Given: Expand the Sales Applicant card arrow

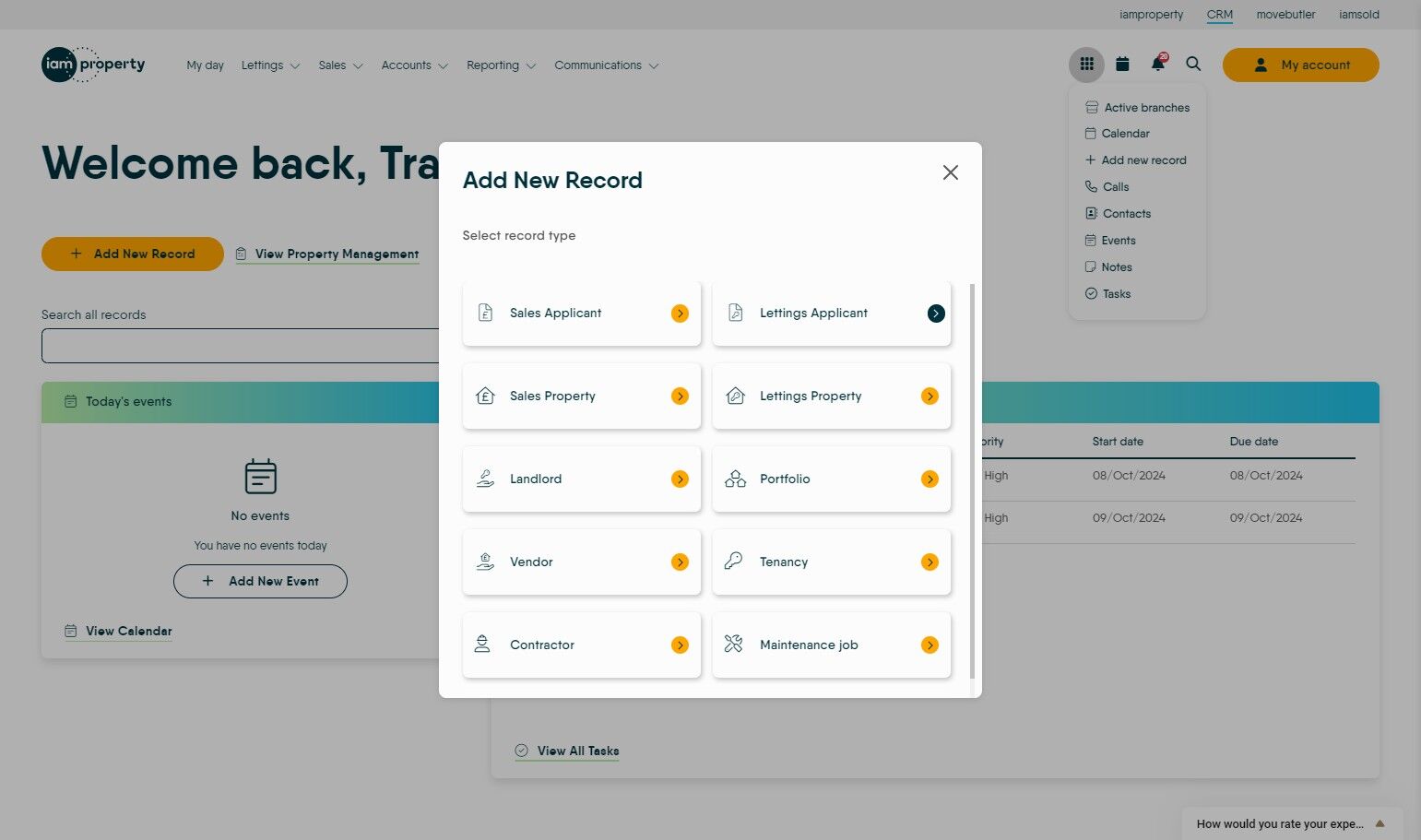Looking at the screenshot, I should click(680, 314).
